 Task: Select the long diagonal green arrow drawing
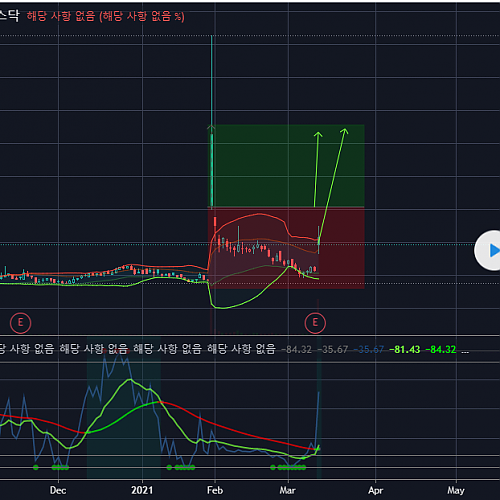click(x=333, y=185)
